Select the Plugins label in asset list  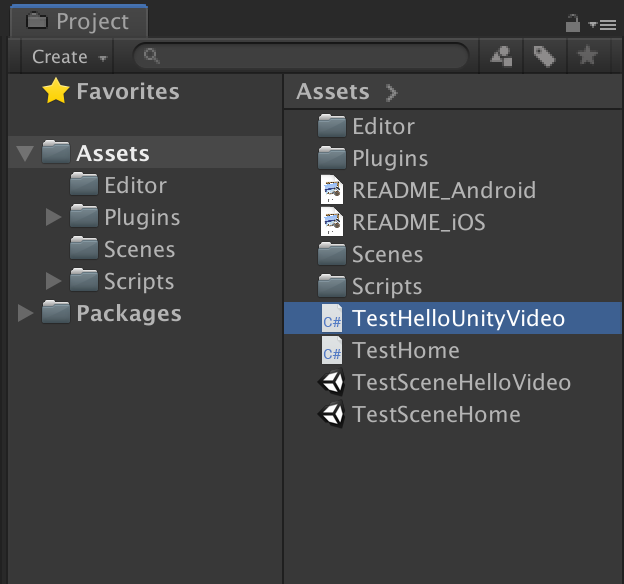[x=390, y=159]
